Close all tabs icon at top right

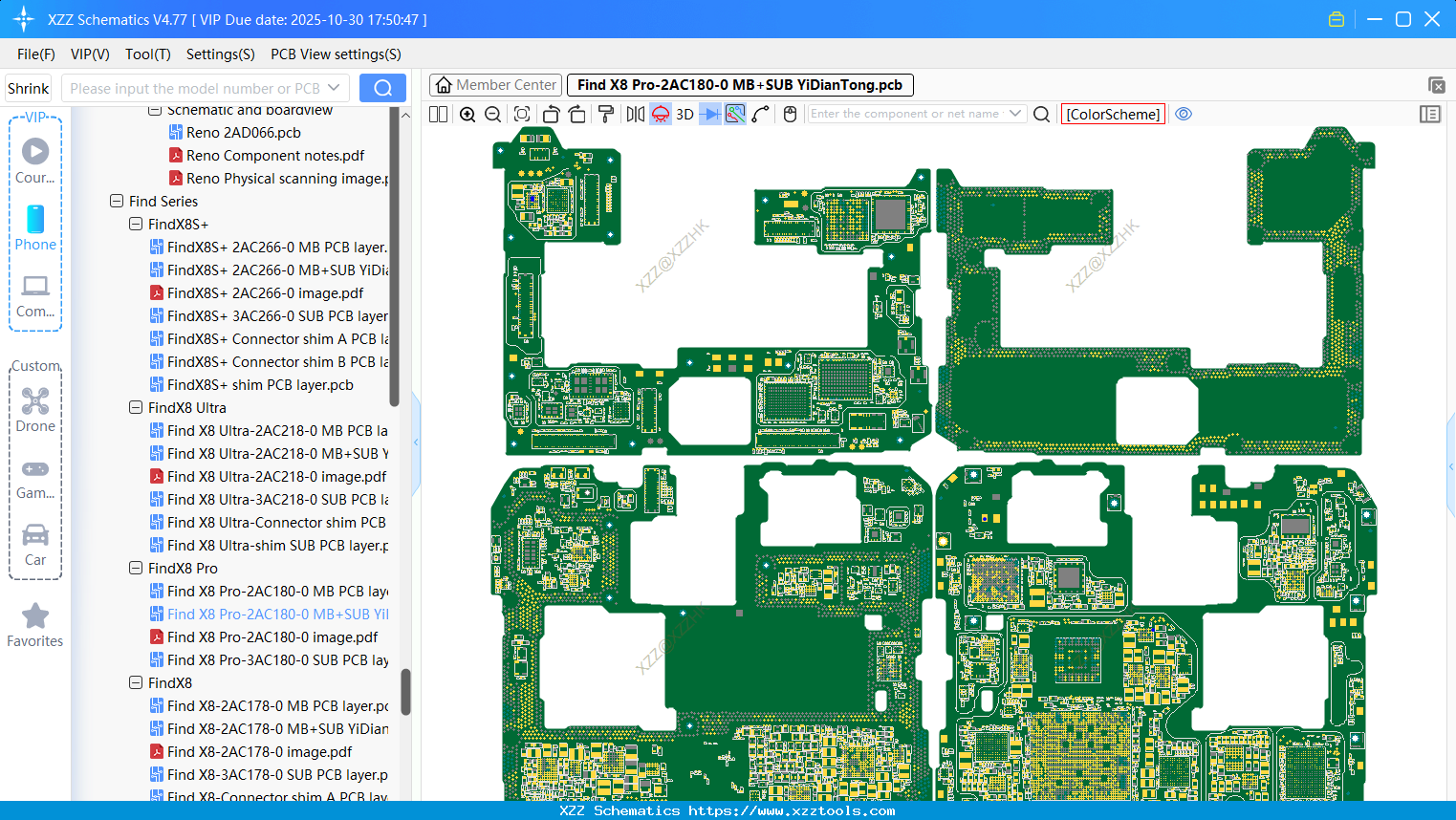(1436, 85)
